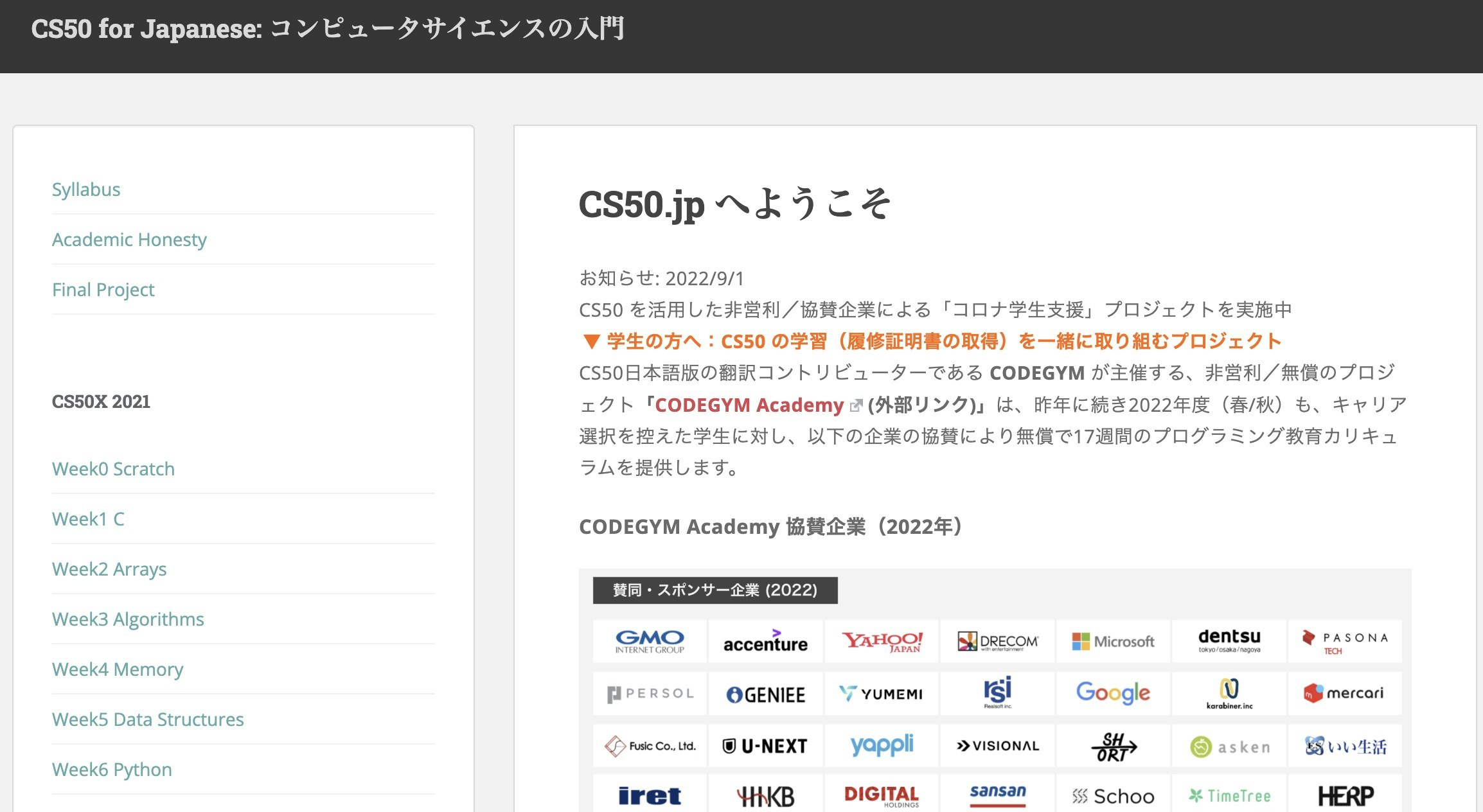Select the Week5 Data Structures entry
Screen dimensions: 1483x812
tap(147, 719)
